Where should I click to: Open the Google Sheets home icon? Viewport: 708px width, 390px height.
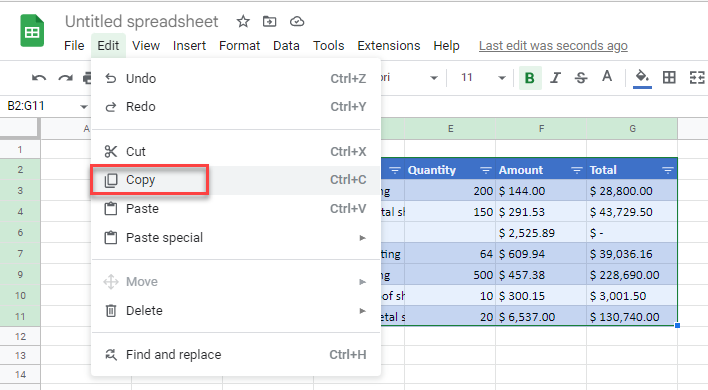tap(32, 31)
